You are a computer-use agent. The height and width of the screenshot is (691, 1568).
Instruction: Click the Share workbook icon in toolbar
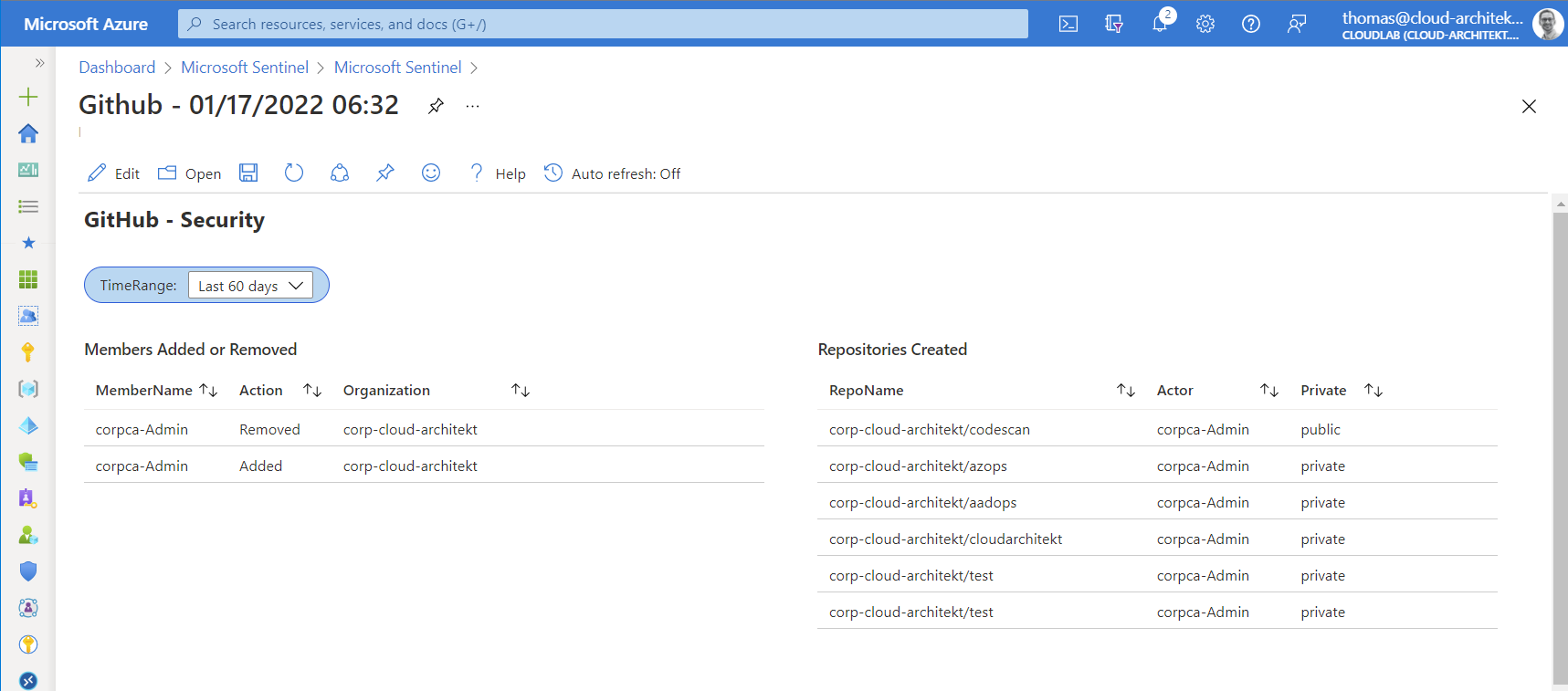tap(340, 173)
